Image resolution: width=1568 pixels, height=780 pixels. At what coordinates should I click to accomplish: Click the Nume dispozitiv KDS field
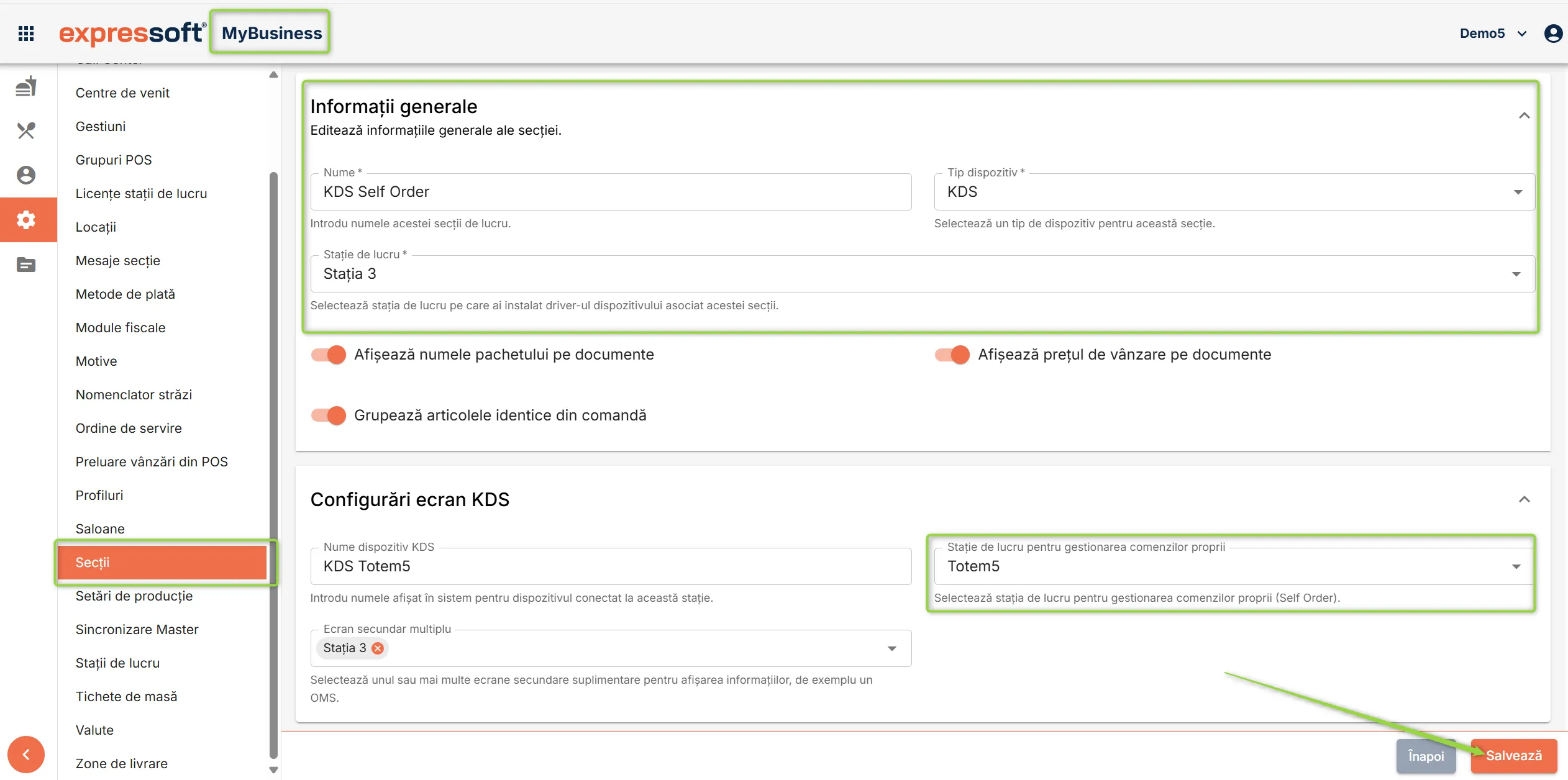(x=611, y=566)
